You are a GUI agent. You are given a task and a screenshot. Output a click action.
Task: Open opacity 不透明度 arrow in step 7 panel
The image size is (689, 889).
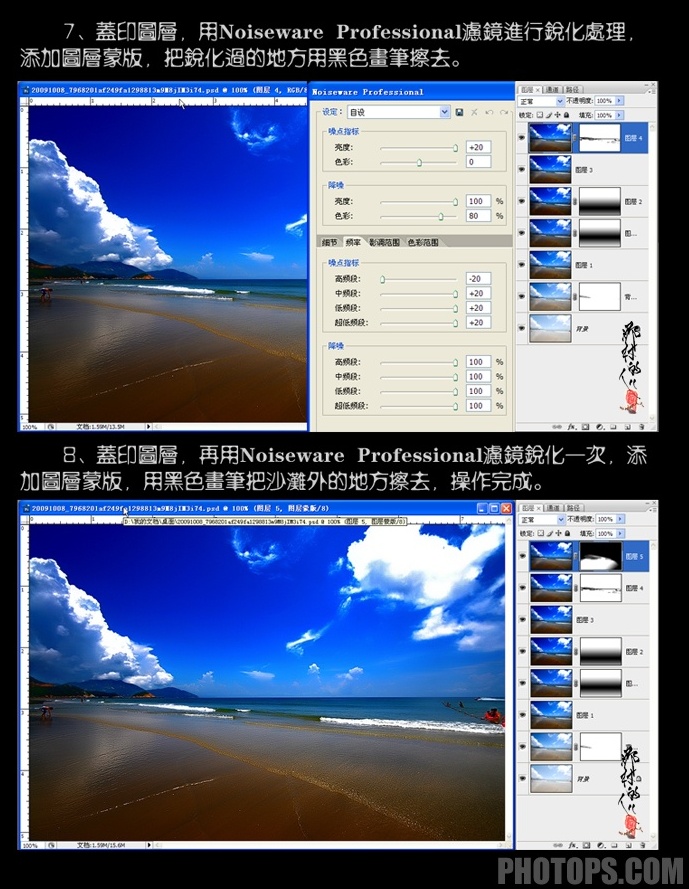point(619,101)
